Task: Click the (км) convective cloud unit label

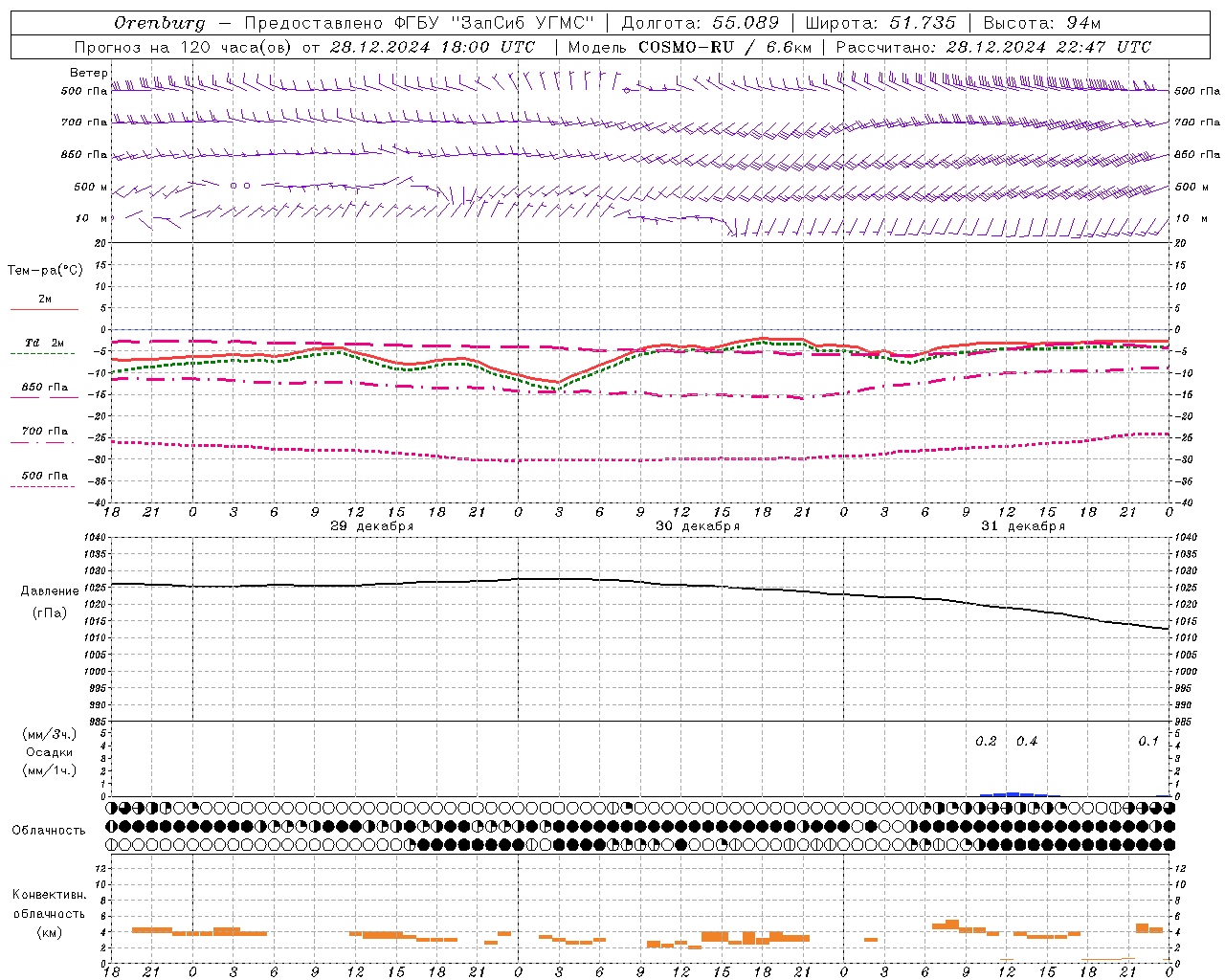Action: pyautogui.click(x=50, y=932)
